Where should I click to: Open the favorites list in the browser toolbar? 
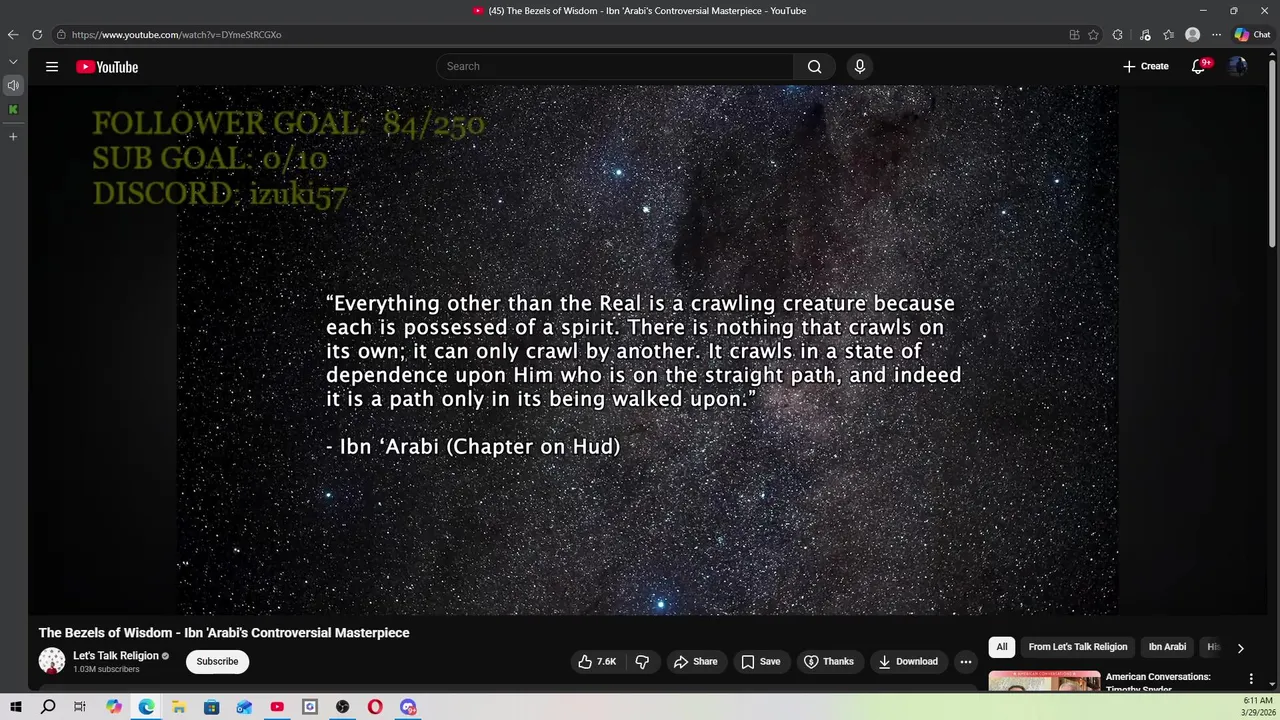click(1168, 35)
